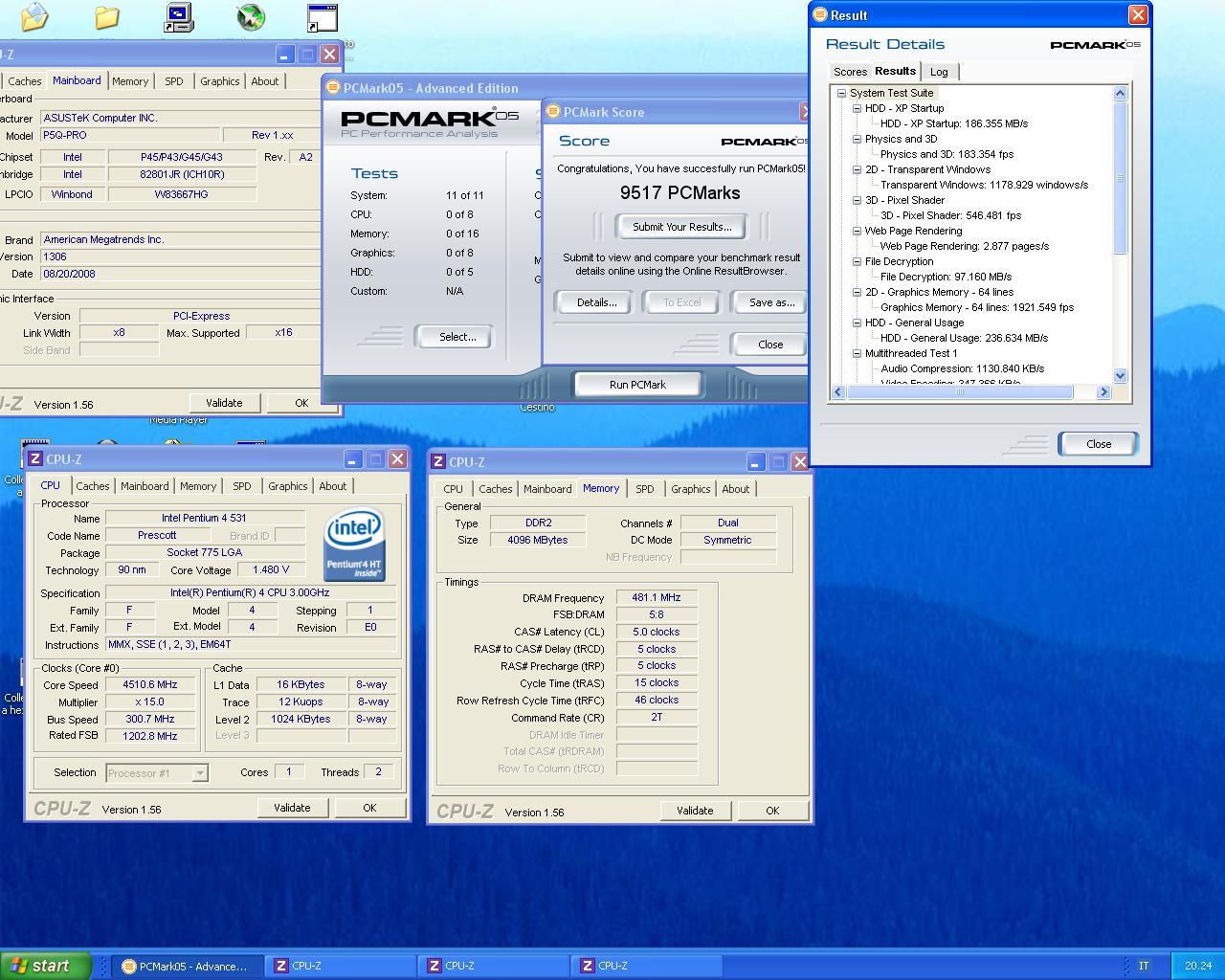Open the open-folder desktop icon
The width and height of the screenshot is (1225, 980).
coord(33,16)
